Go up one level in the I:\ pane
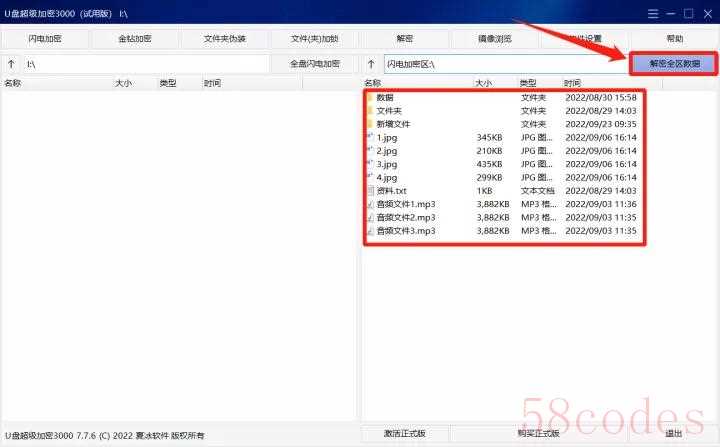 click(x=11, y=64)
